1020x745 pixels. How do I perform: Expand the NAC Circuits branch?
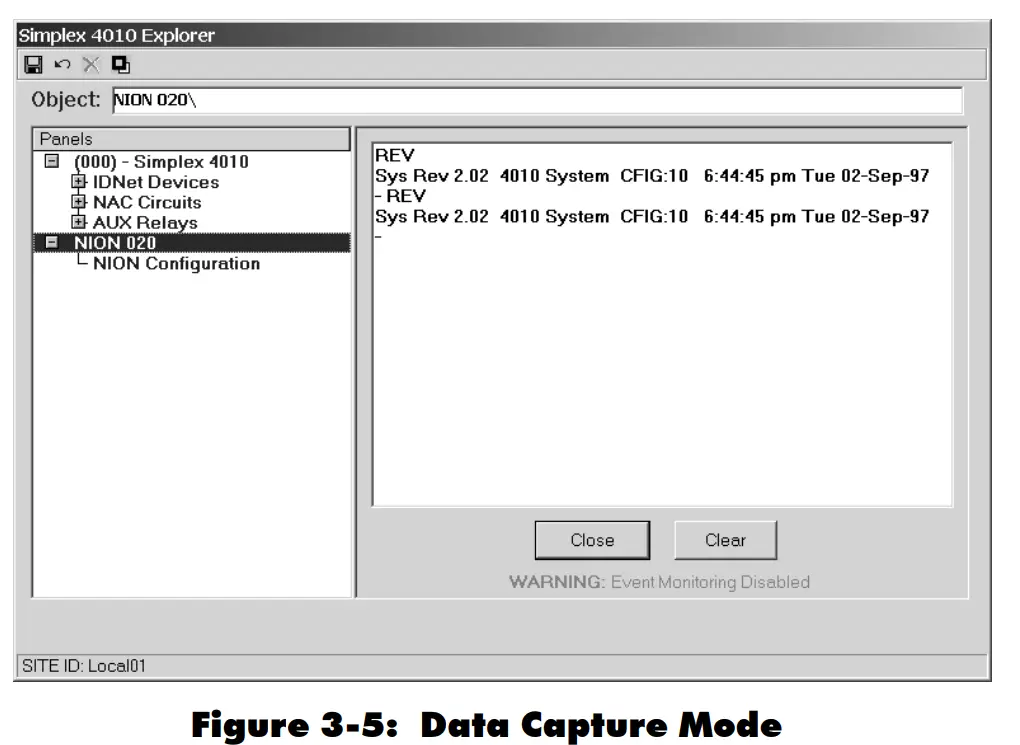(x=79, y=202)
